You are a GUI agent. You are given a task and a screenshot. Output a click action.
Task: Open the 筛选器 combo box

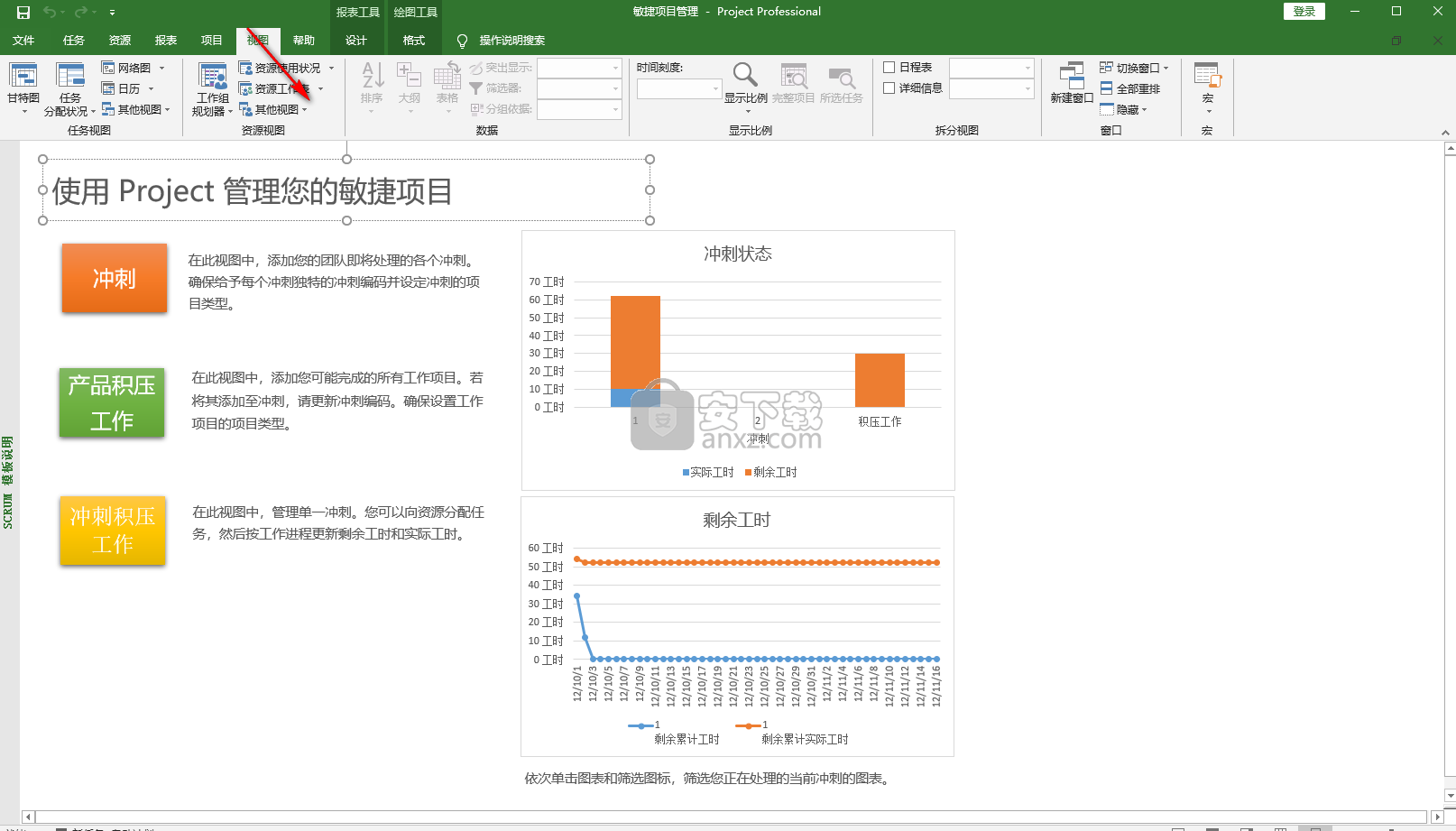(x=580, y=88)
